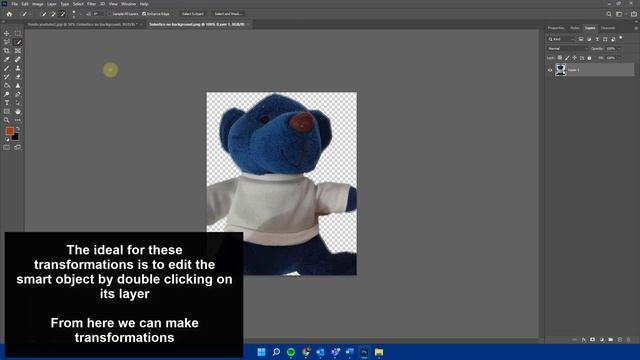Open the Edit menu
This screenshot has width=640, height=360.
coord(25,4)
